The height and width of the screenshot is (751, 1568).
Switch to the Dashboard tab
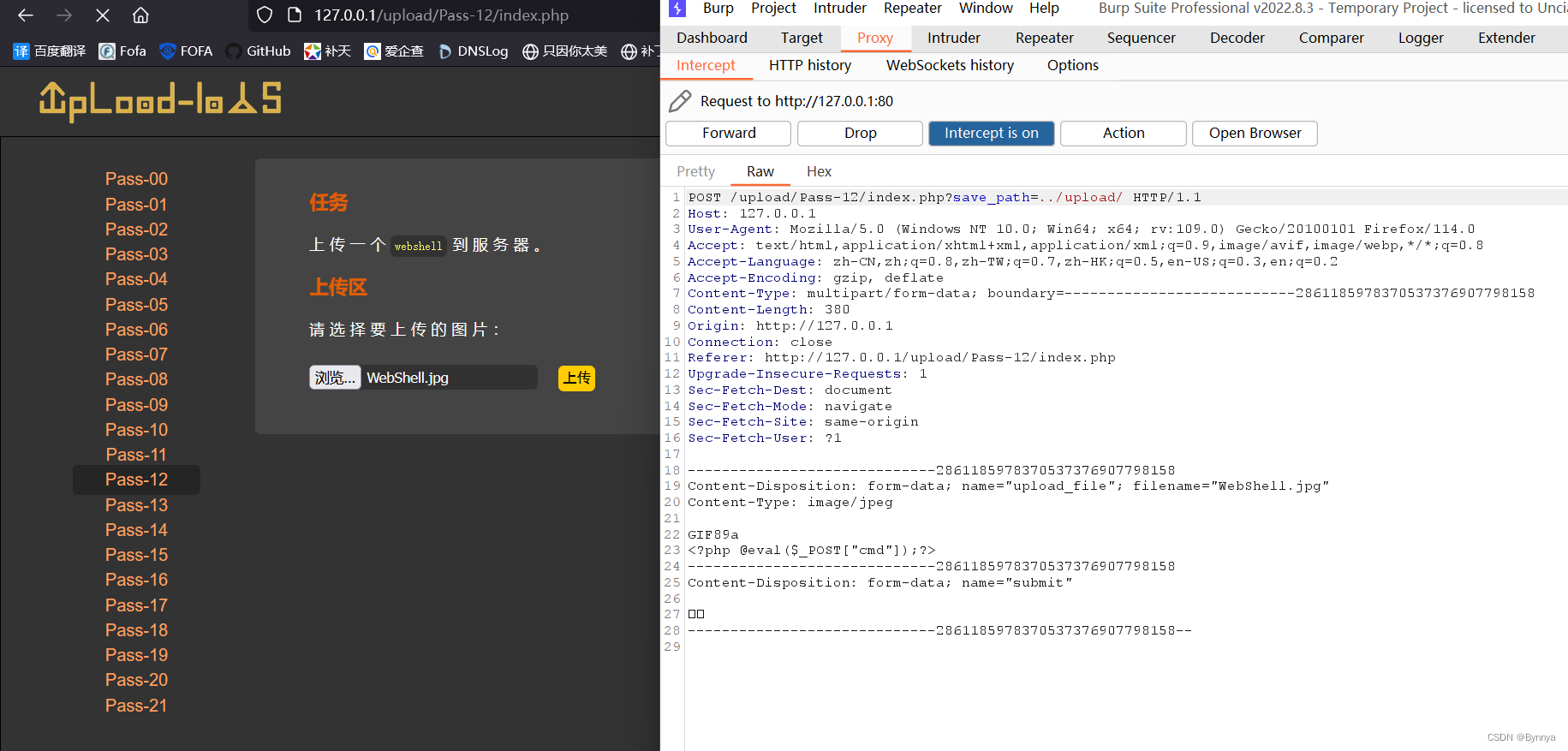712,38
